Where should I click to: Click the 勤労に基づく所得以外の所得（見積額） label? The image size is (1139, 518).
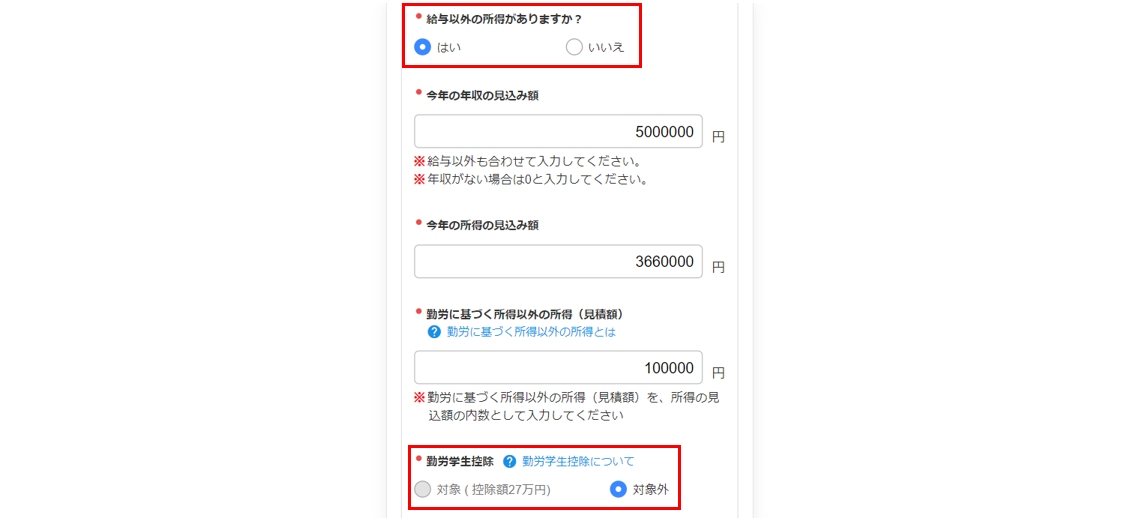click(525, 315)
